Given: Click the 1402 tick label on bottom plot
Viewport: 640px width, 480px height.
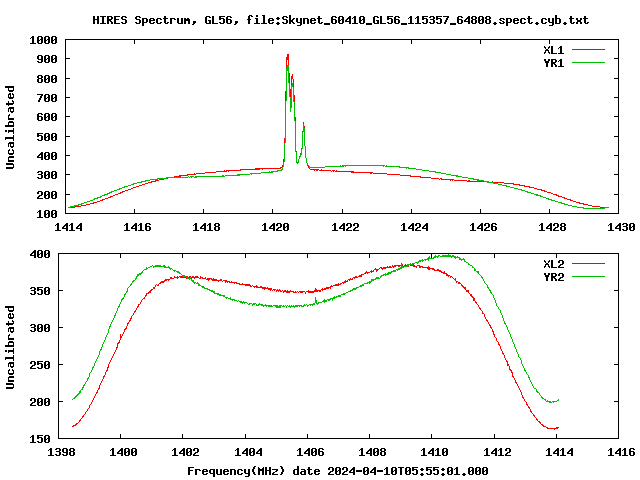Looking at the screenshot, I should coord(185,452).
